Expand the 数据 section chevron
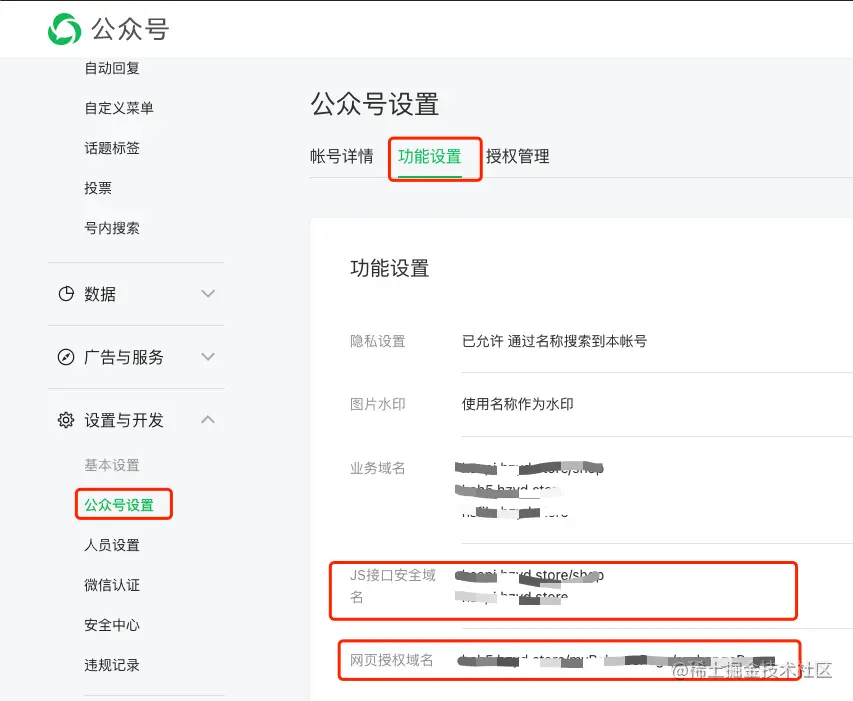The image size is (853, 701). coord(208,294)
